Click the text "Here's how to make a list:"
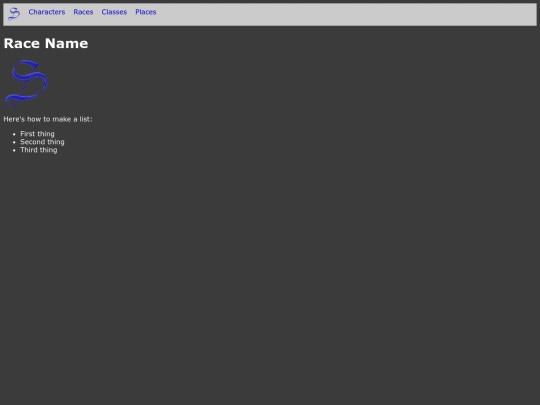The image size is (540, 405). click(48, 119)
